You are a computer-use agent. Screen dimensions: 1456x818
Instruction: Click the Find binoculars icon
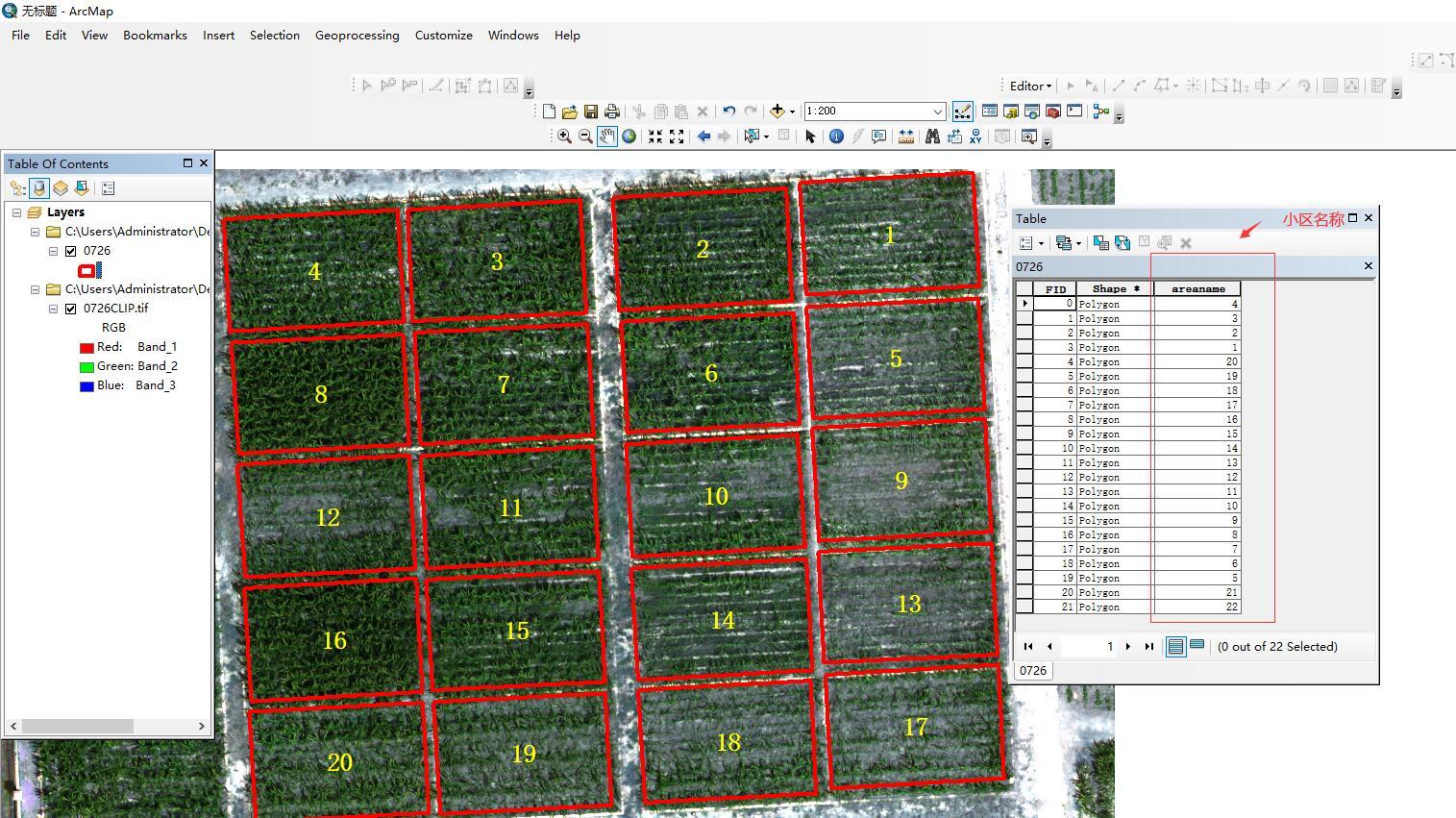tap(931, 136)
